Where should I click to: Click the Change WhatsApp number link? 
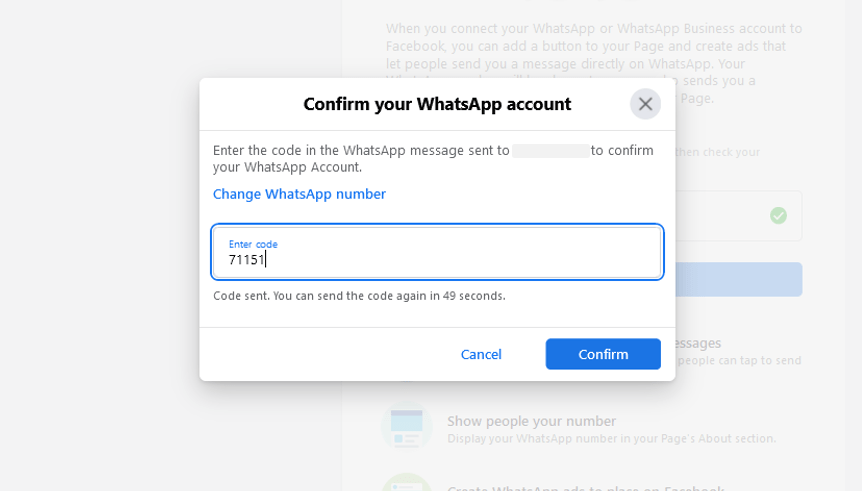(299, 194)
